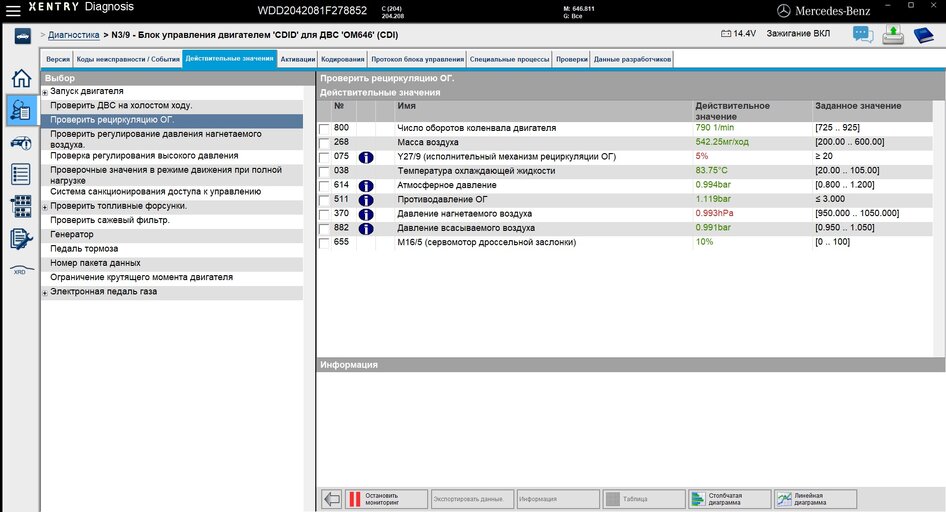This screenshot has width=946, height=512.
Task: Open the list sidebar icon
Action: click(x=21, y=174)
